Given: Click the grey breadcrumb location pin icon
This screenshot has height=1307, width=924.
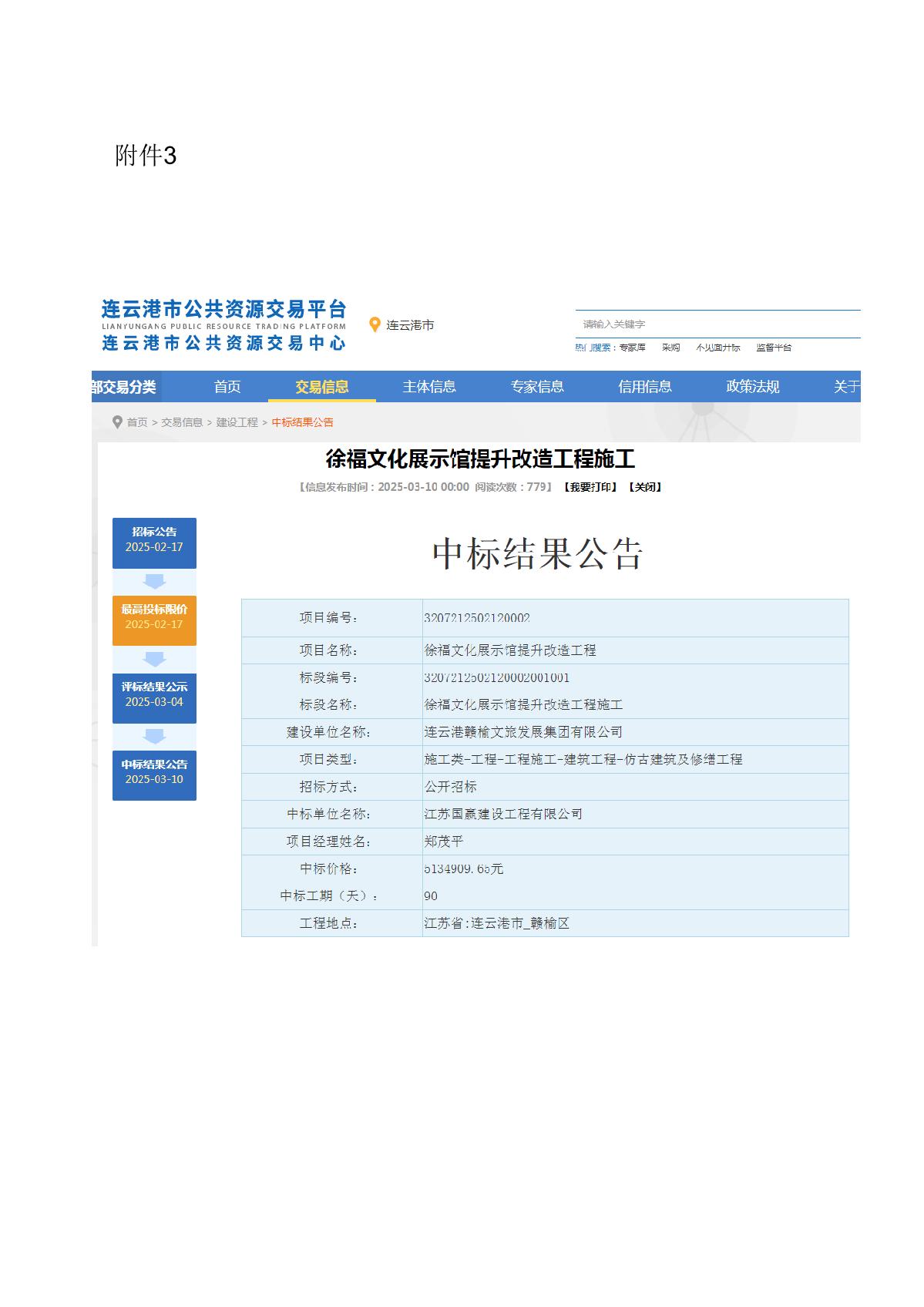Looking at the screenshot, I should click(117, 422).
